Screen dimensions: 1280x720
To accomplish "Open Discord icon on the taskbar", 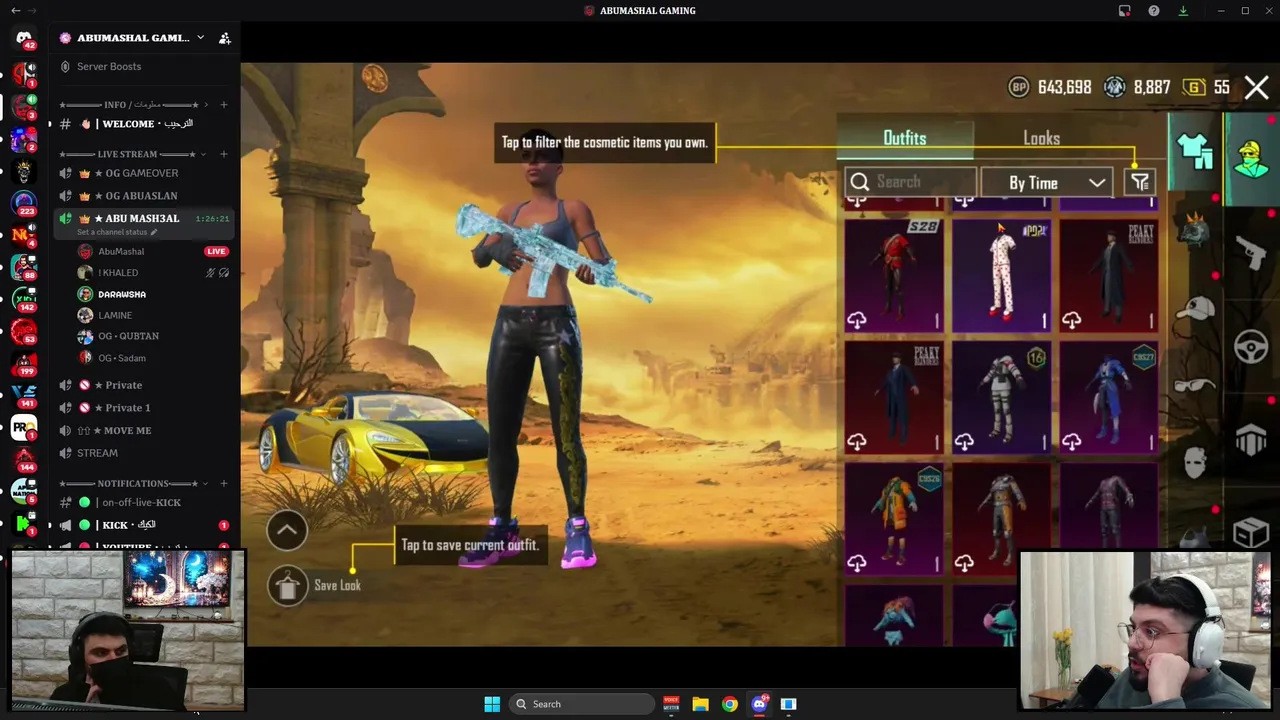I will click(x=759, y=704).
